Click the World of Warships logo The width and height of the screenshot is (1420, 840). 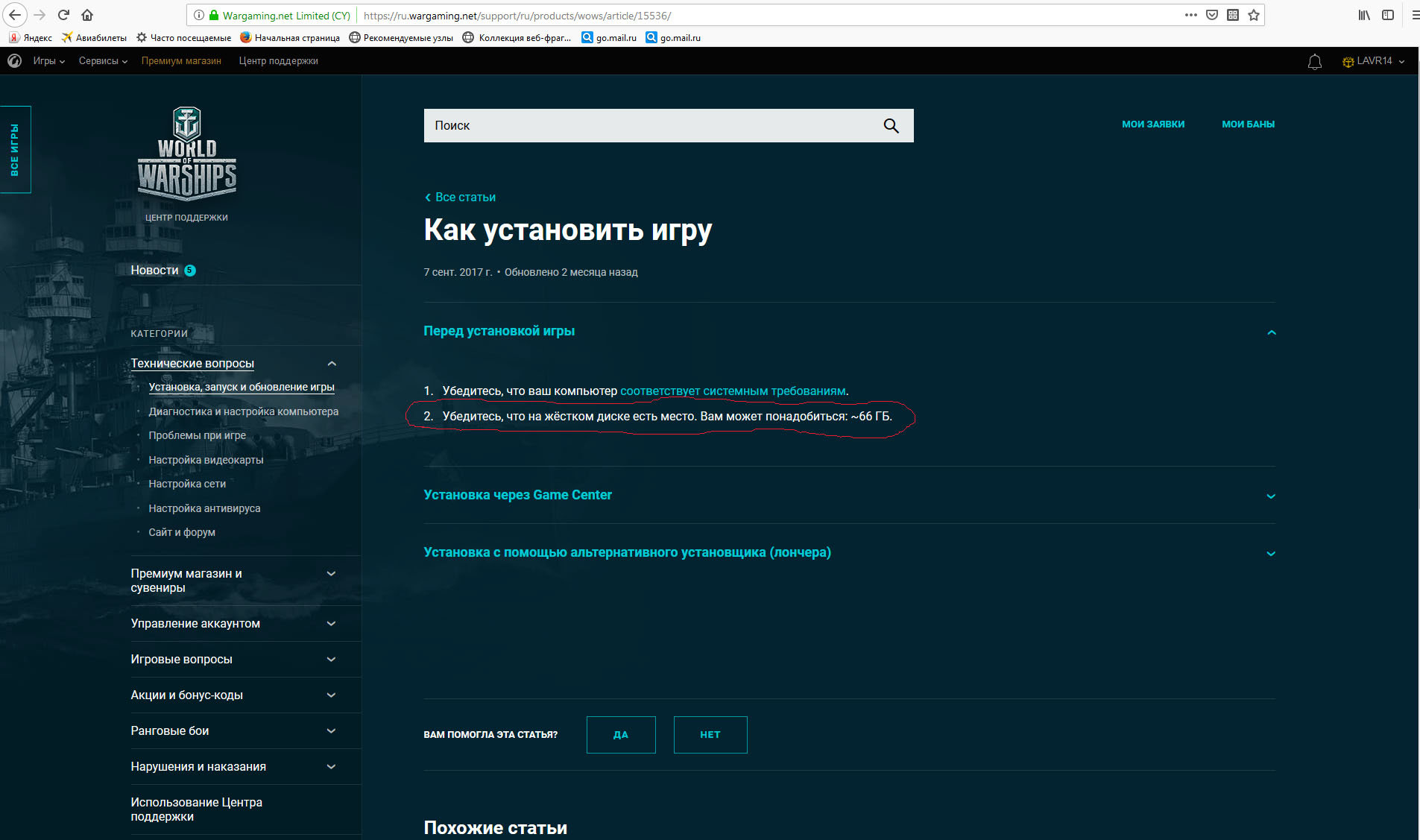(186, 154)
